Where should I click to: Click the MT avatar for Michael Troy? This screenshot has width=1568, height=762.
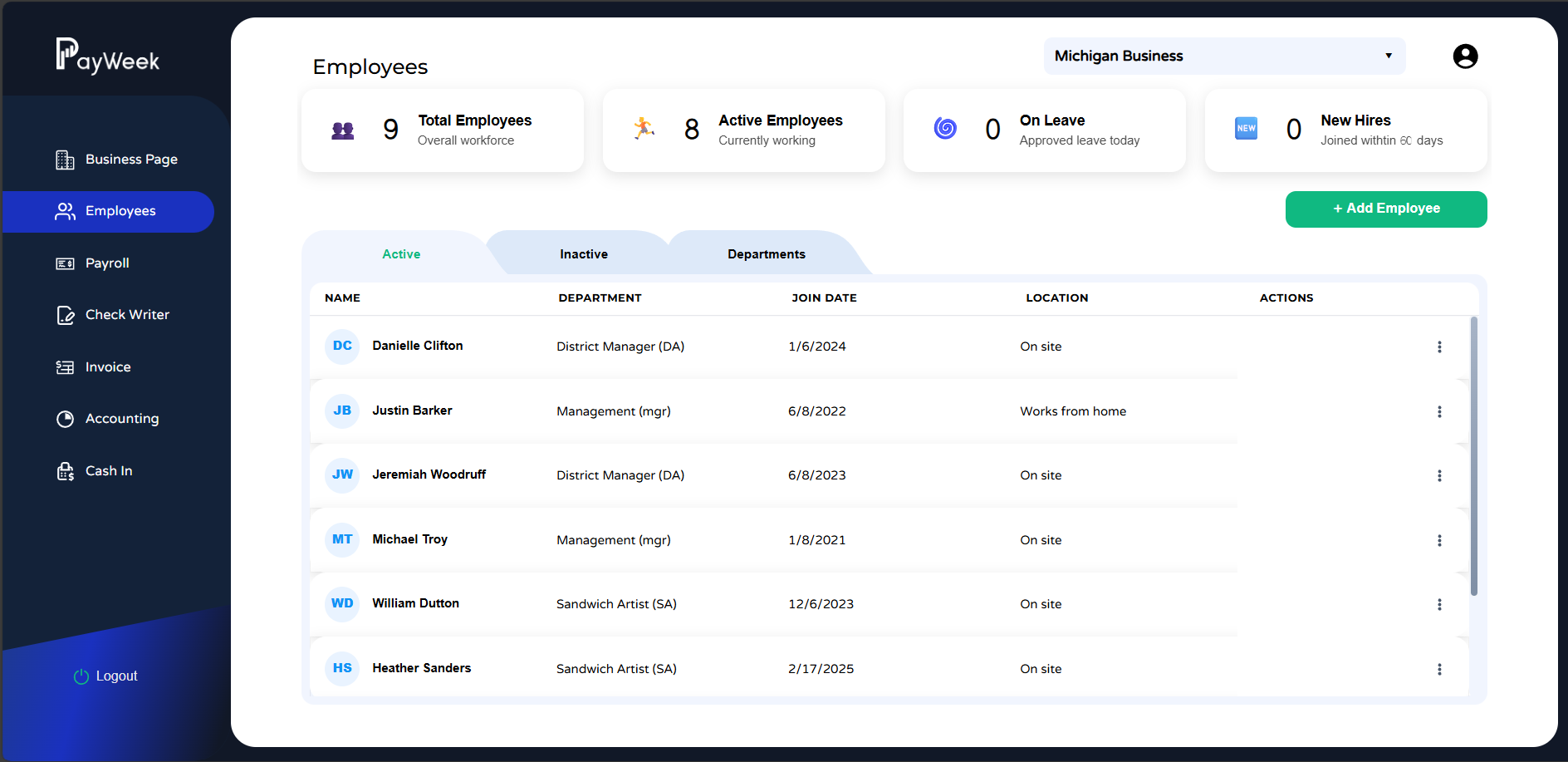click(342, 540)
